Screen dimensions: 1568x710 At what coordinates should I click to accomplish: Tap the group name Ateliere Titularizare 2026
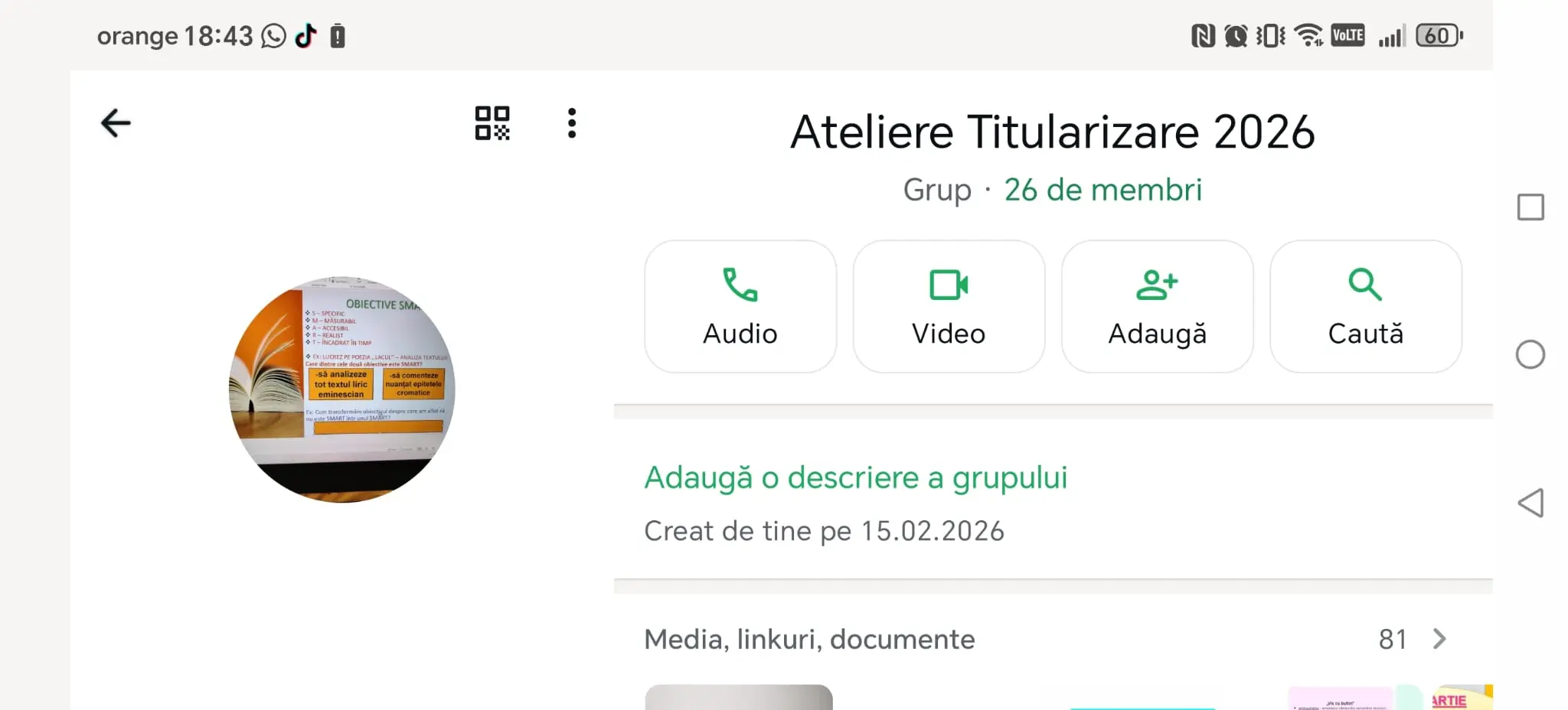click(x=1053, y=132)
